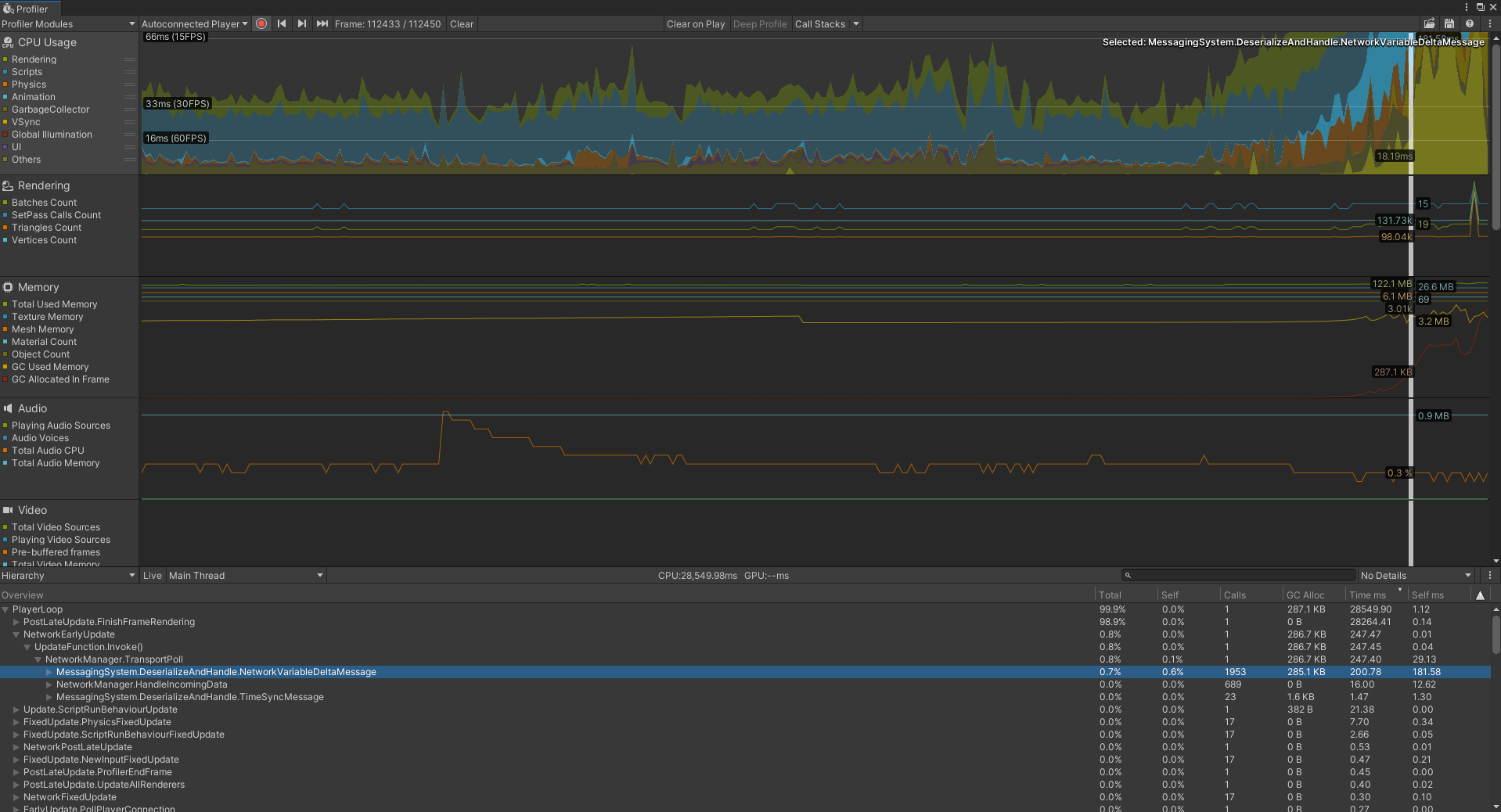Screen dimensions: 1501x812
Task: Open the Autoconnected Player target dropdown
Action: click(x=194, y=24)
